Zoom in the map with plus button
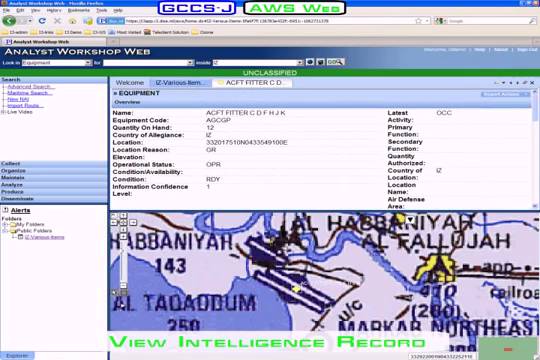The height and width of the screenshot is (360, 540). click(x=123, y=237)
